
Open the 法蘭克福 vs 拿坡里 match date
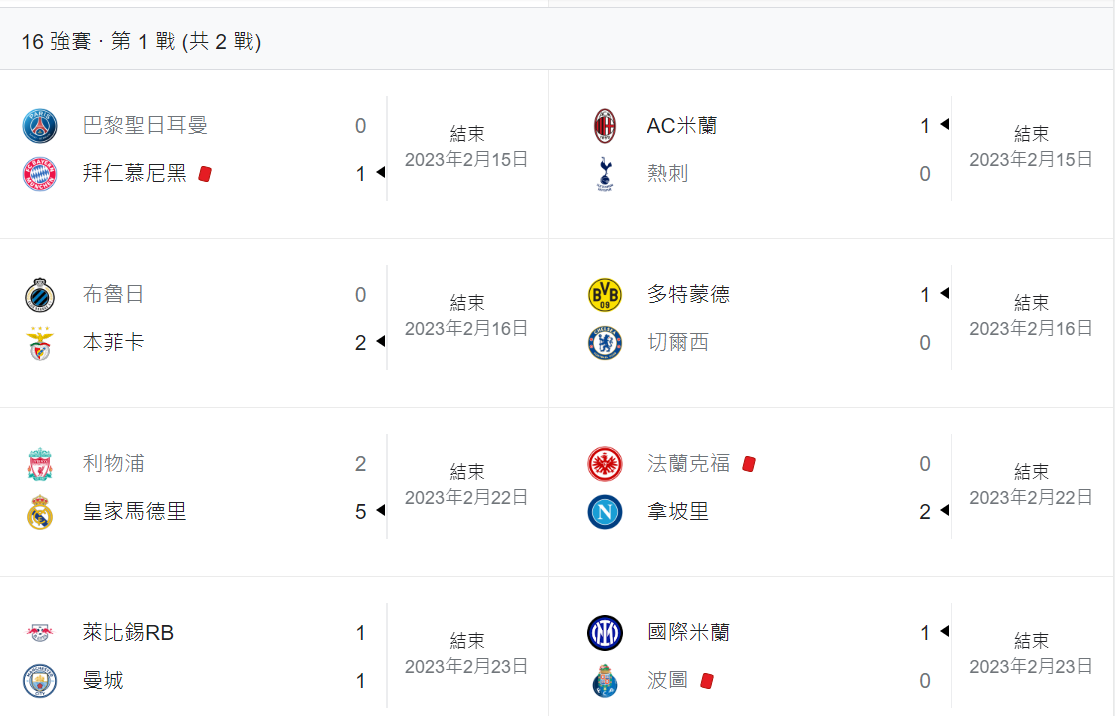click(1031, 497)
